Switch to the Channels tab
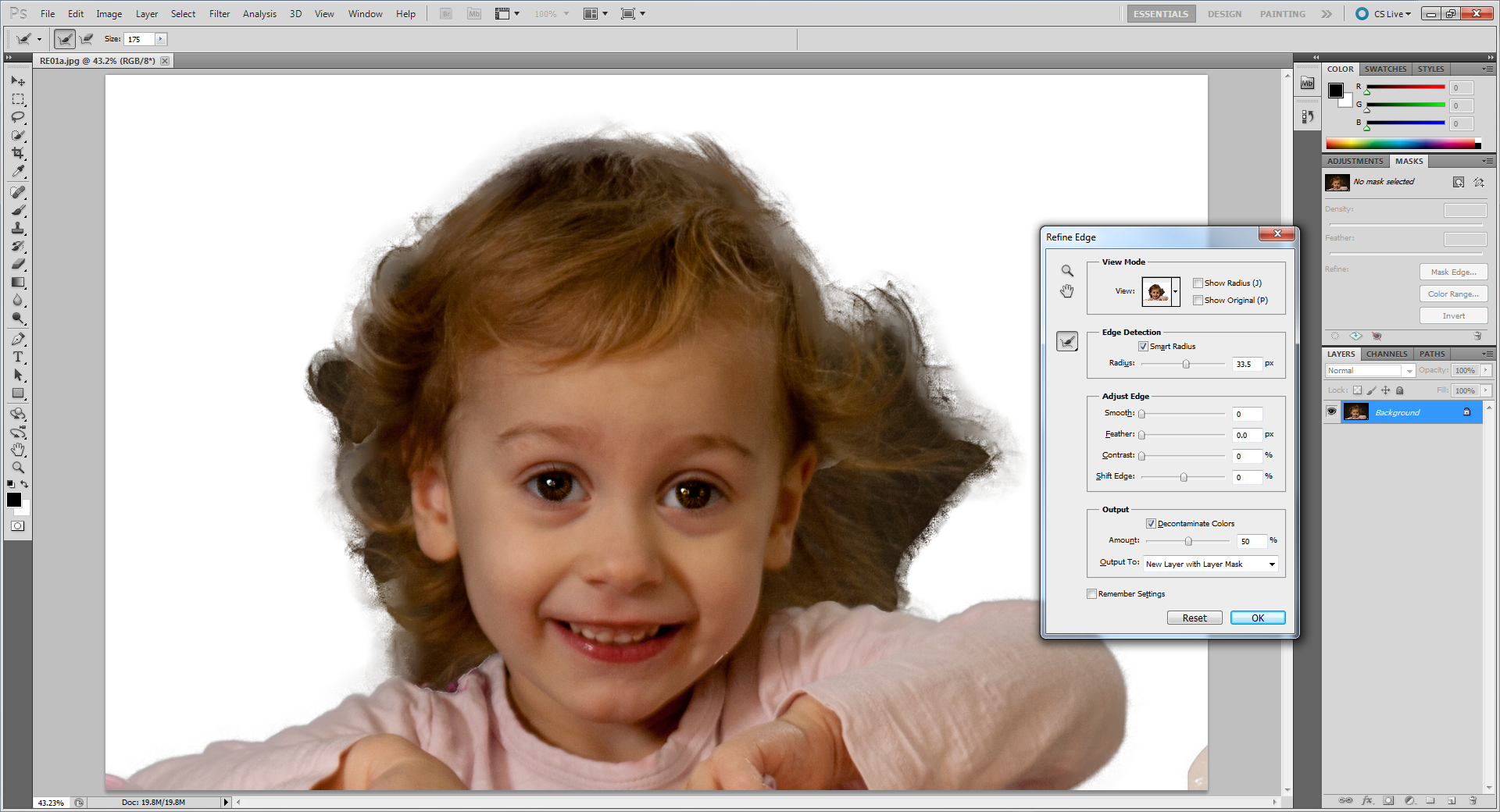1500x812 pixels. pos(1386,354)
